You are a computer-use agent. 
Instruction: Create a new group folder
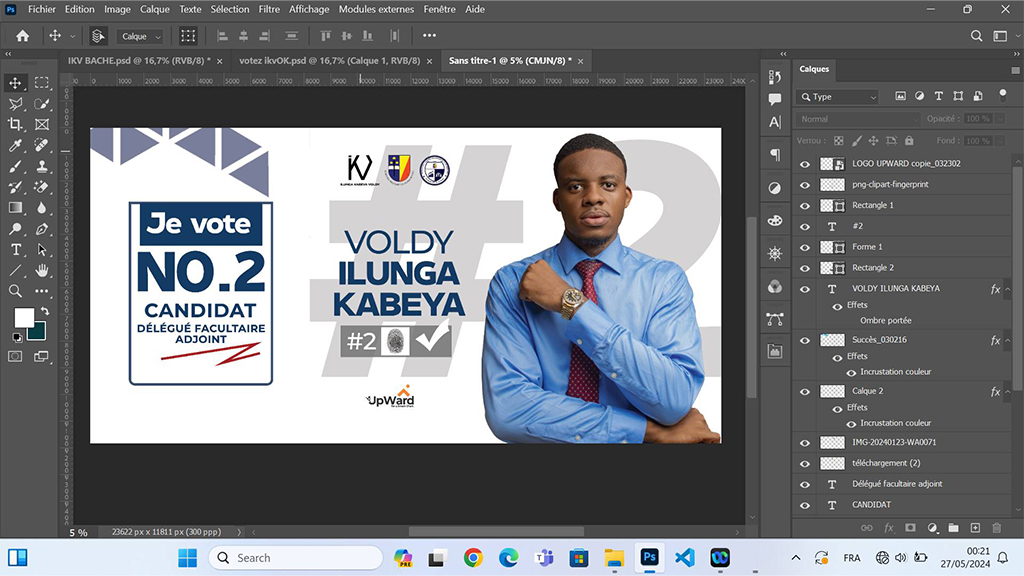coord(953,528)
